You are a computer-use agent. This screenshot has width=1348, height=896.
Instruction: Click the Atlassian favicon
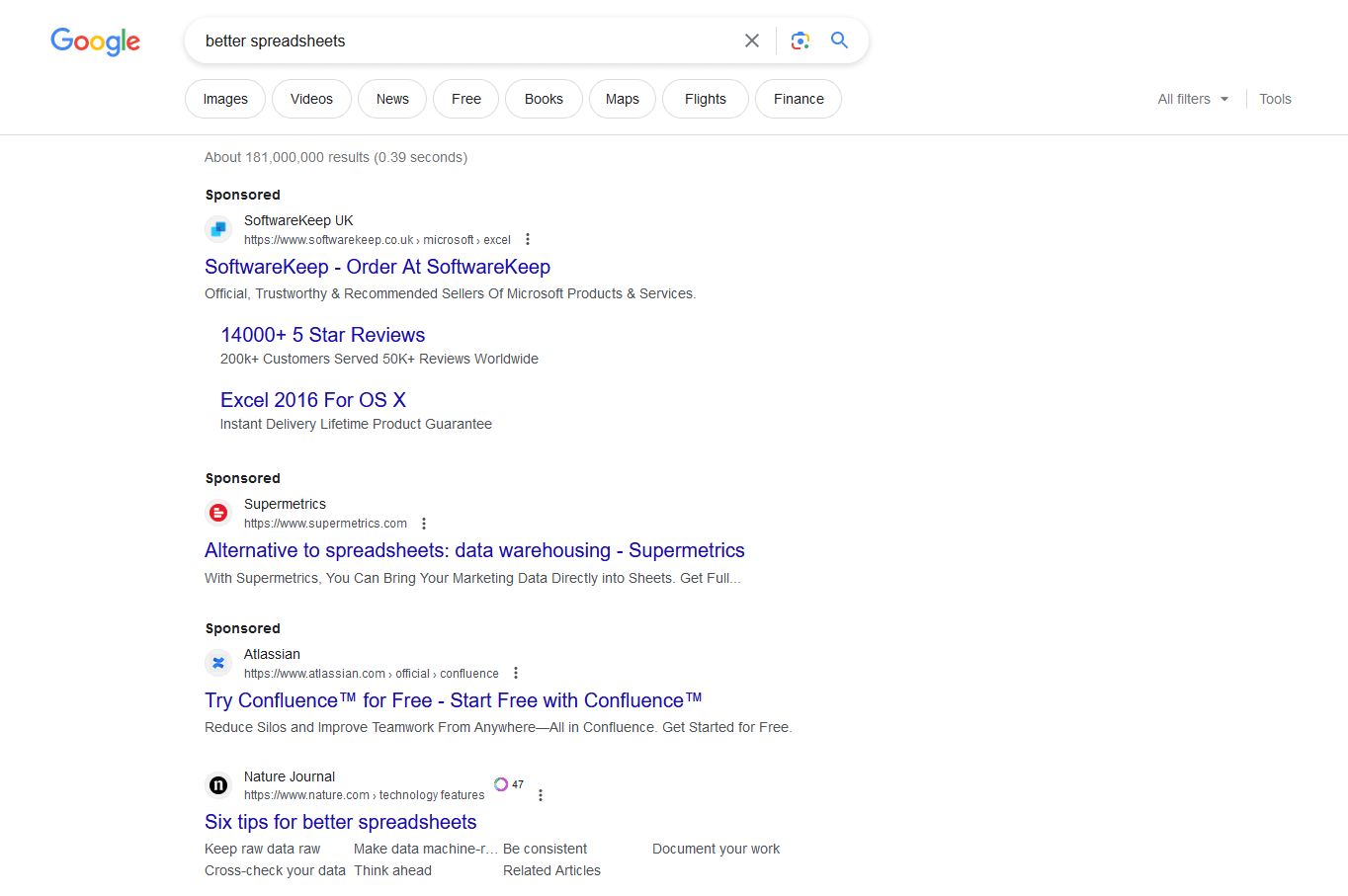point(218,663)
